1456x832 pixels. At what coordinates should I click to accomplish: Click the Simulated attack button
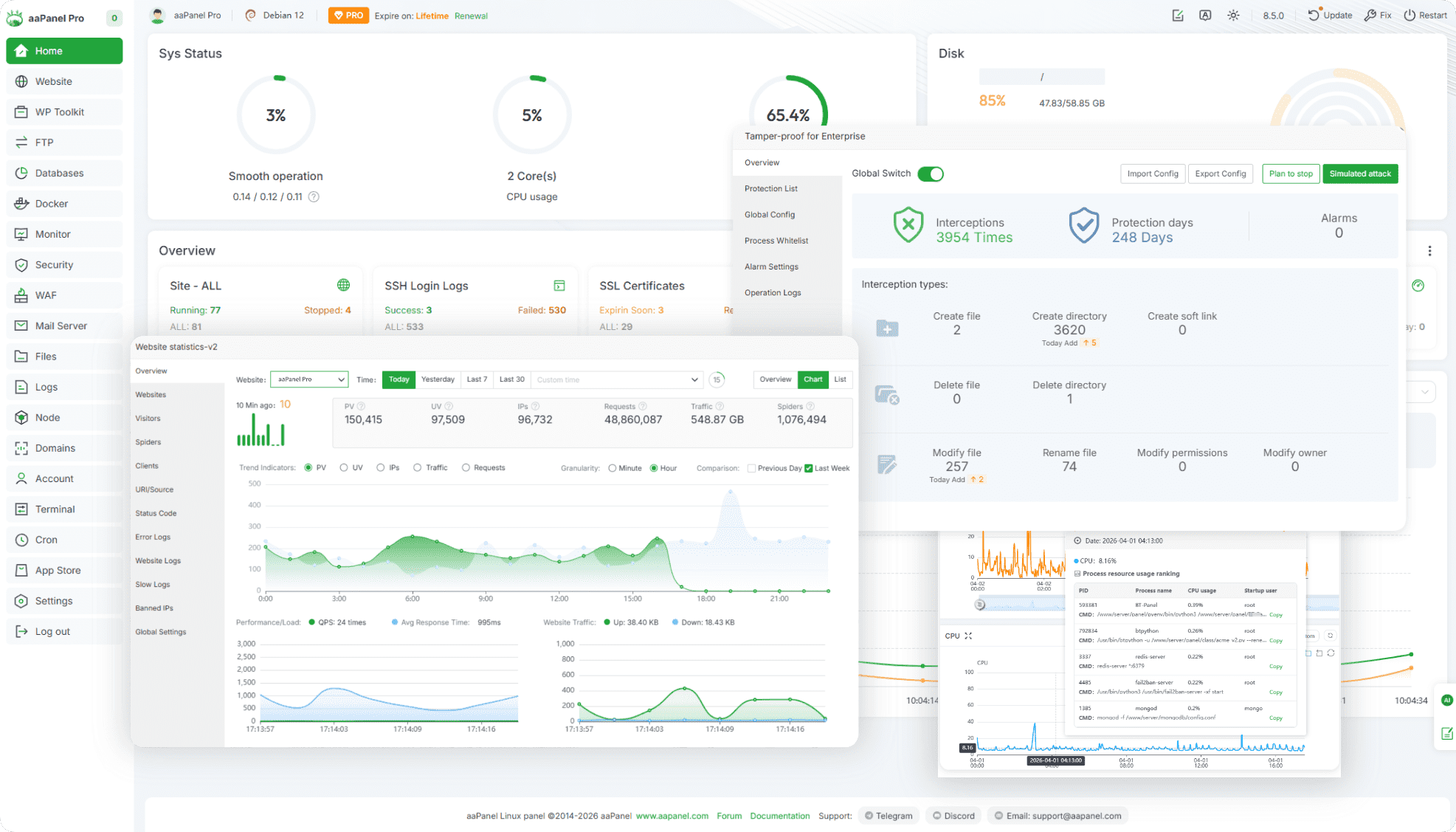(1359, 174)
